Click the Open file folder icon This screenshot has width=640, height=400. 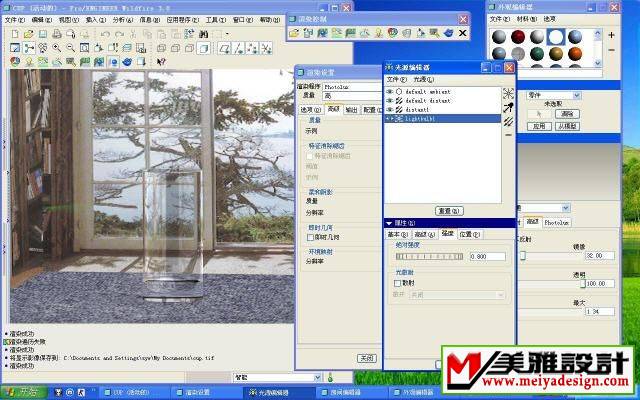coord(27,34)
